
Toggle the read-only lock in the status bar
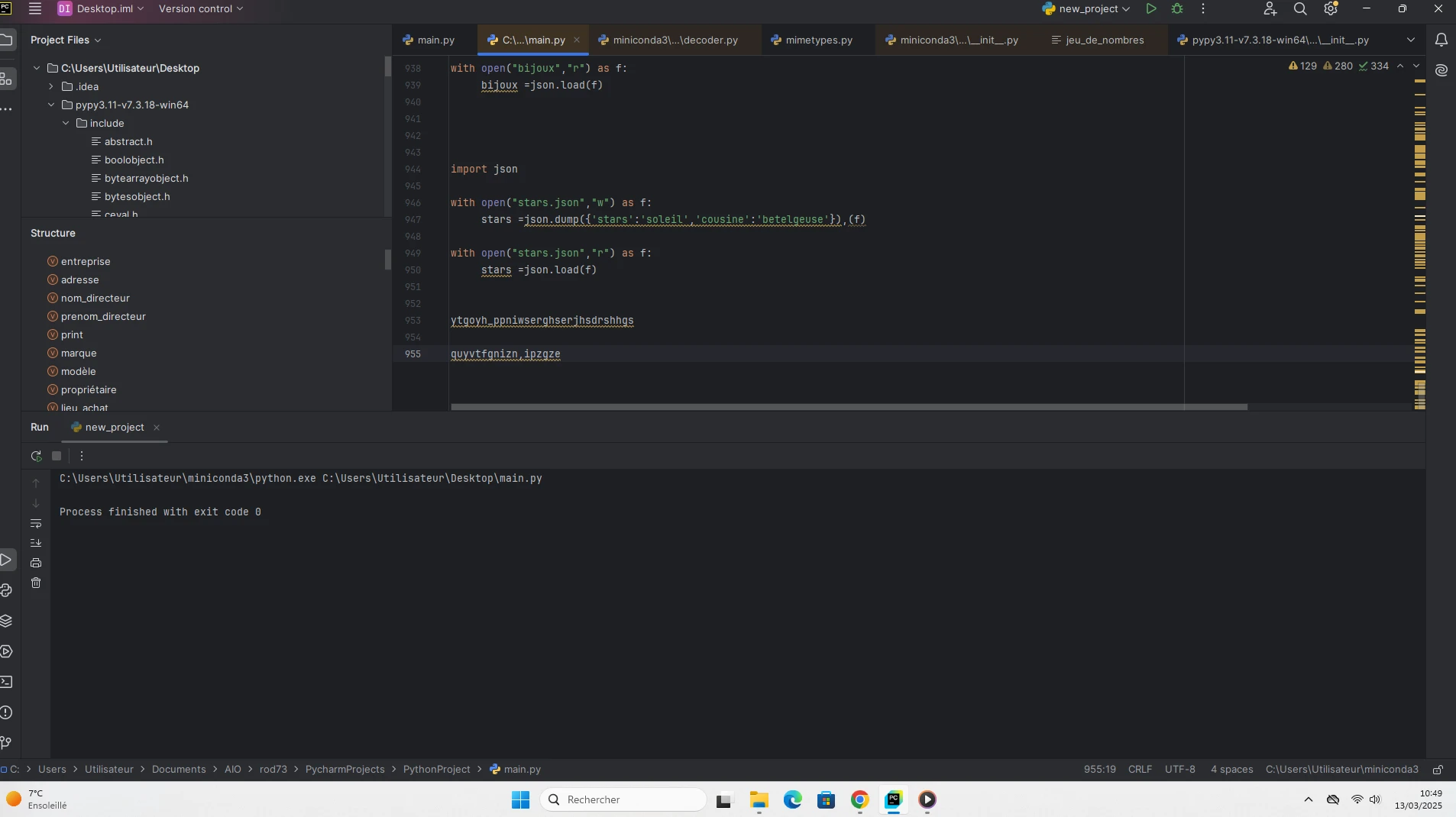[1438, 770]
